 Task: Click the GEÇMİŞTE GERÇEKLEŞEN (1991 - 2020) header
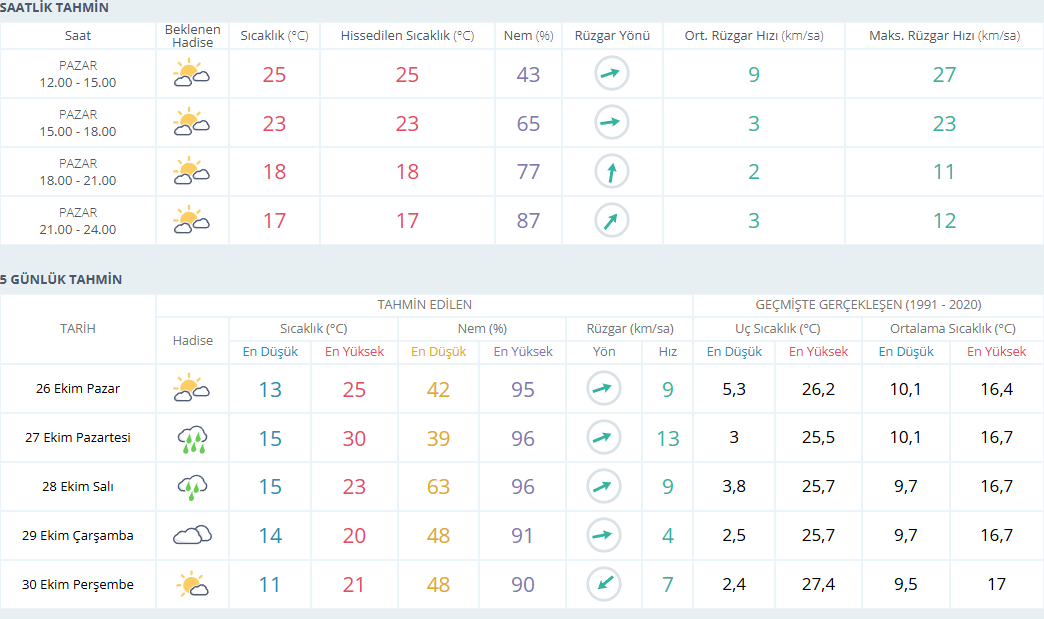coord(868,304)
